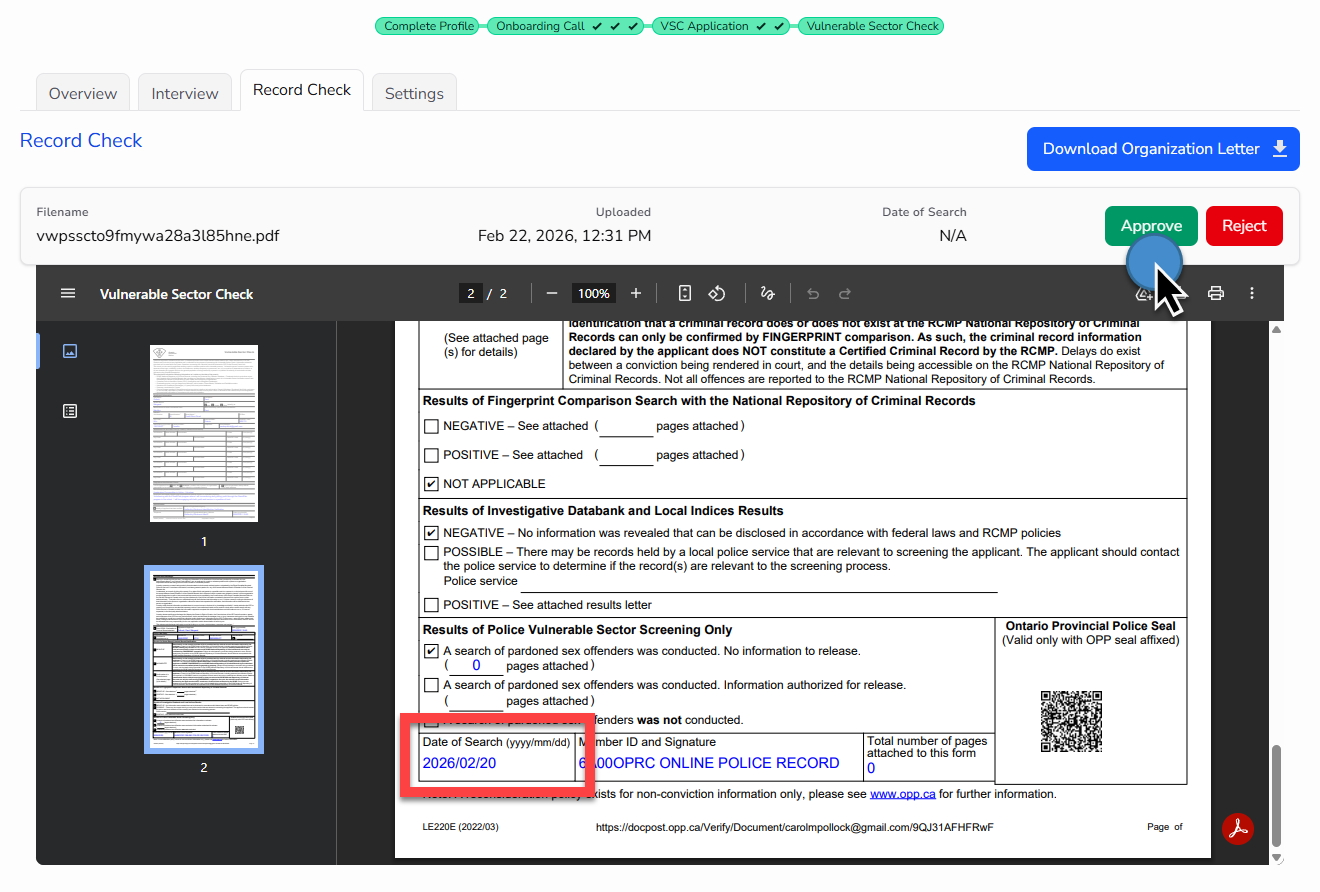Click filename vwpsscto9fmywa28a3l85hne.pdf
This screenshot has width=1320, height=892.
(x=158, y=236)
